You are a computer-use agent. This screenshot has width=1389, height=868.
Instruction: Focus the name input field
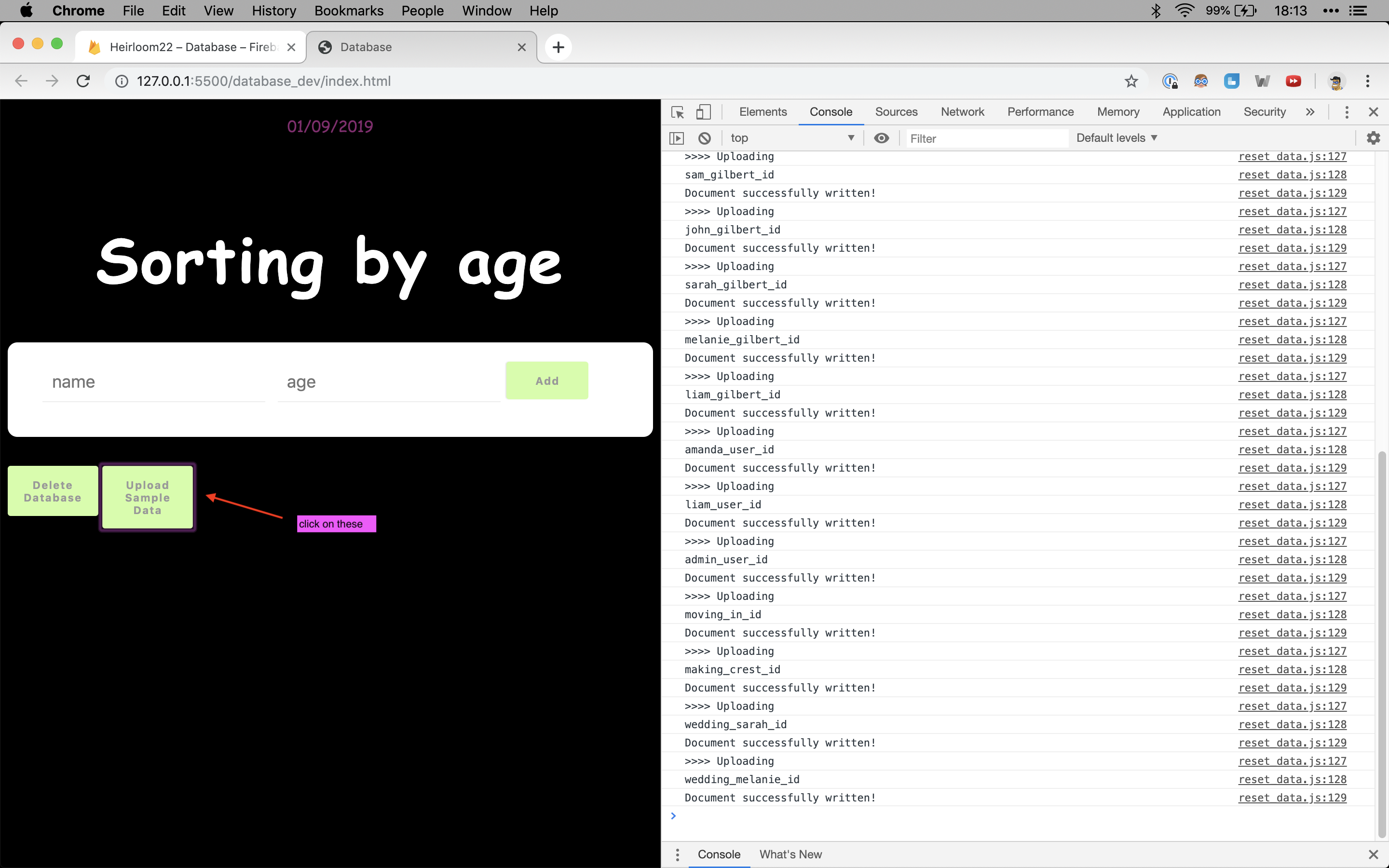tap(153, 382)
